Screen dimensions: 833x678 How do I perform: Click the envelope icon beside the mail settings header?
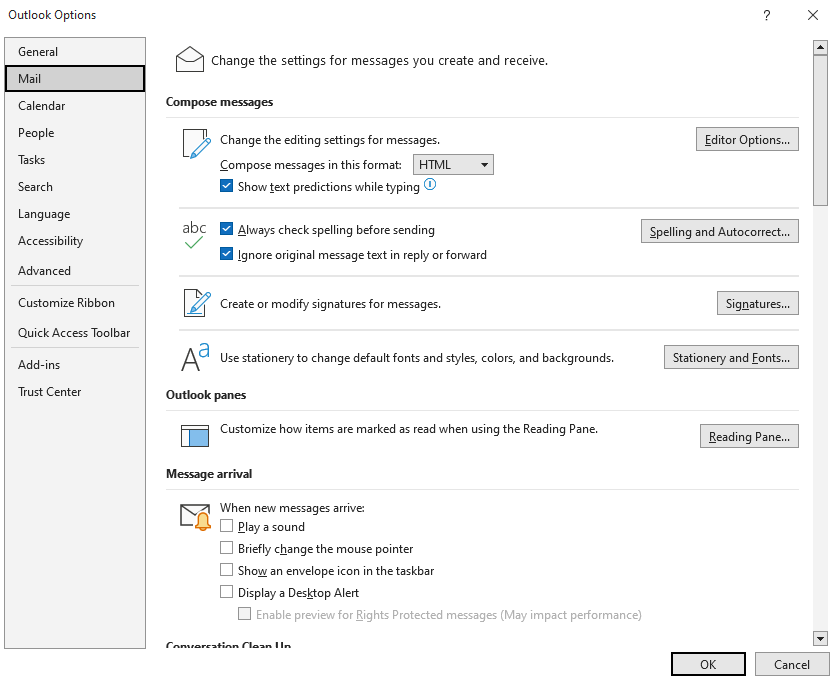click(190, 60)
